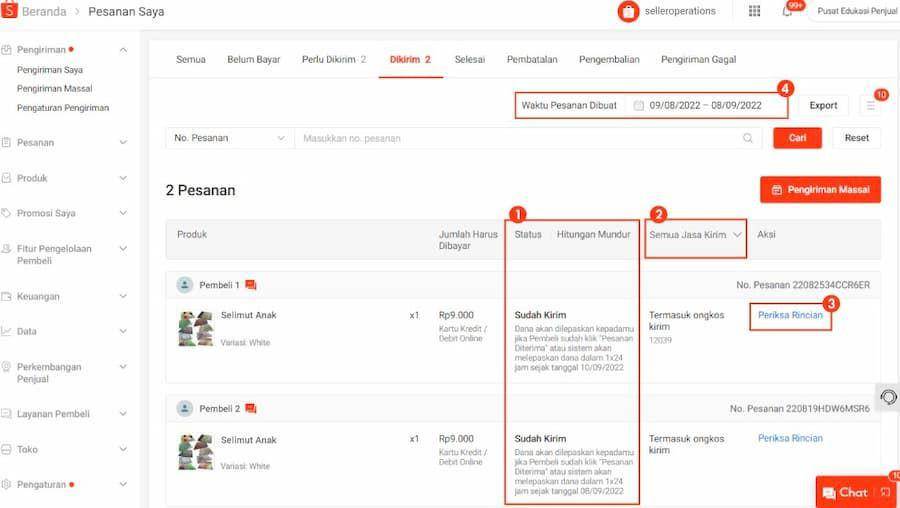
Task: Expand the Toko sidebar section
Action: [x=123, y=449]
